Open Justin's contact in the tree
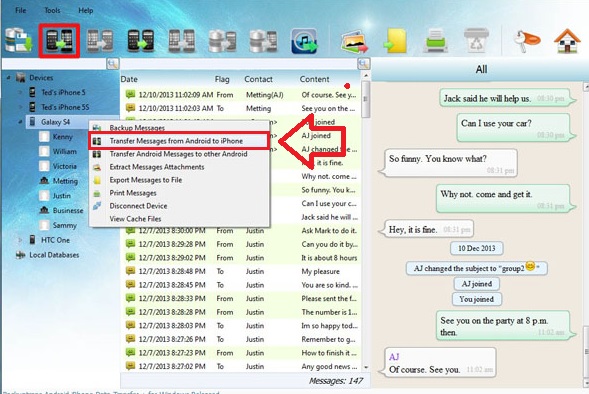Screen dimensions: 589x394 point(61,196)
